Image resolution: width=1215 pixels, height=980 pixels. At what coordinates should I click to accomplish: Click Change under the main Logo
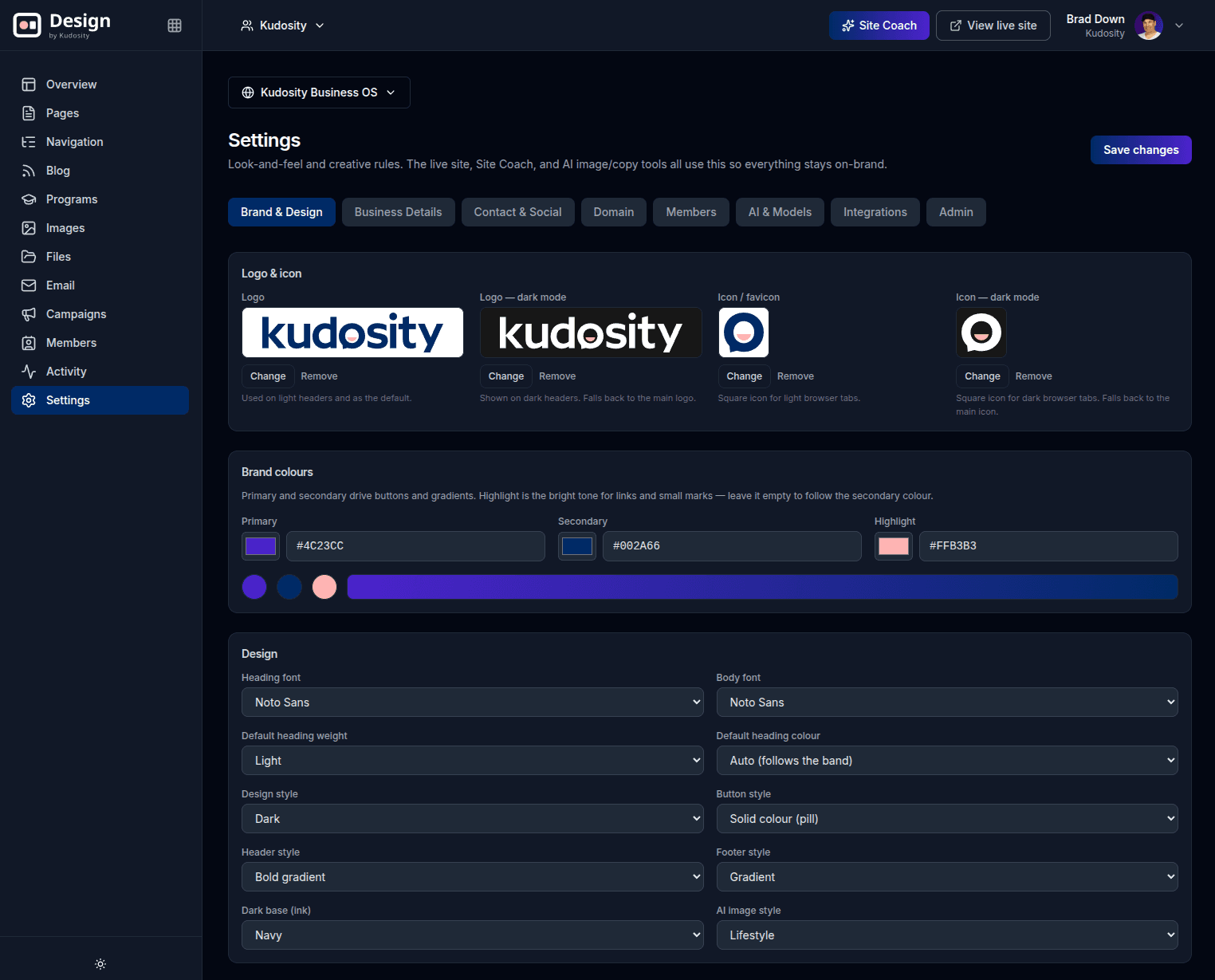(x=268, y=376)
